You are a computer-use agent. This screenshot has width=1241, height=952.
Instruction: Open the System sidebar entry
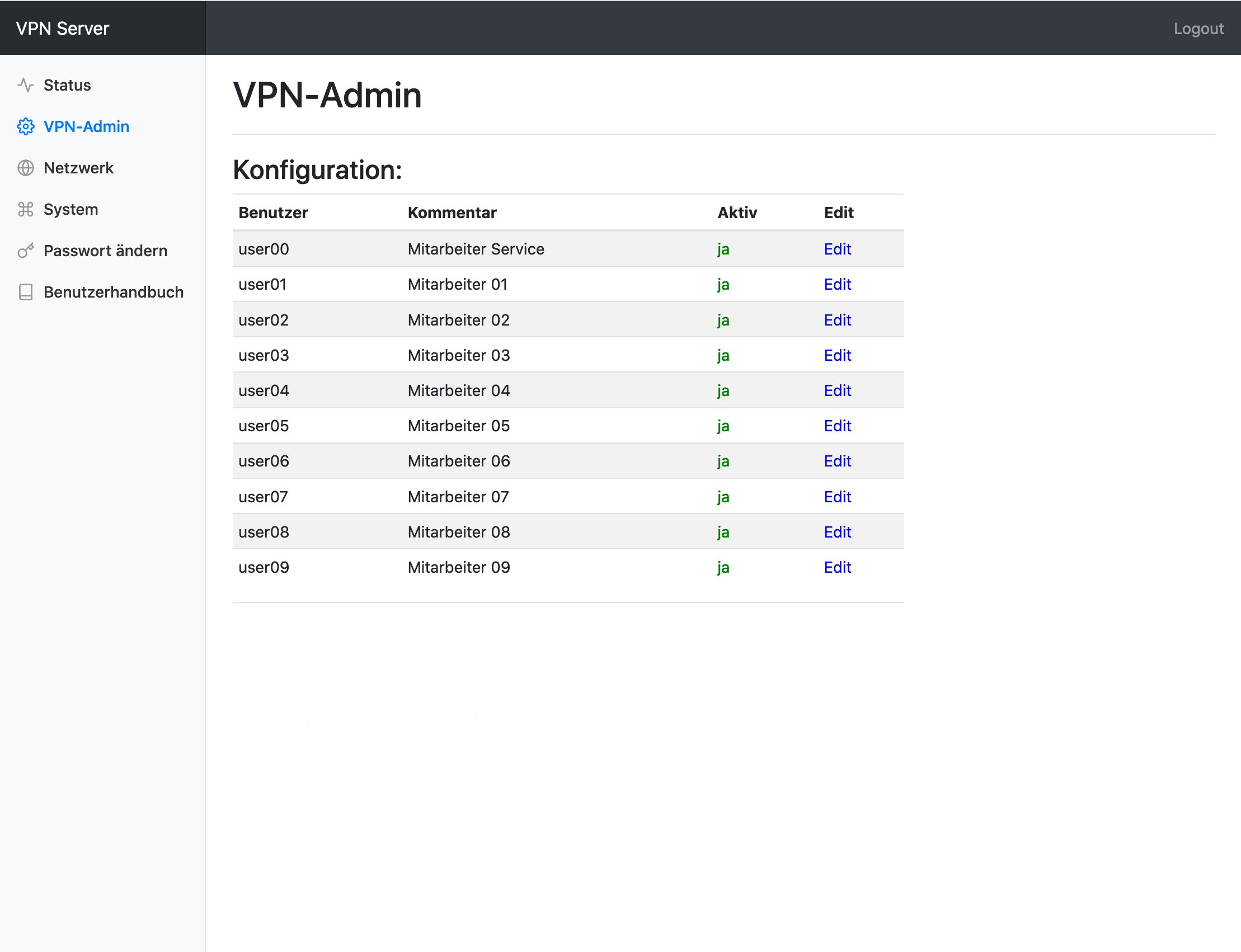click(x=70, y=209)
